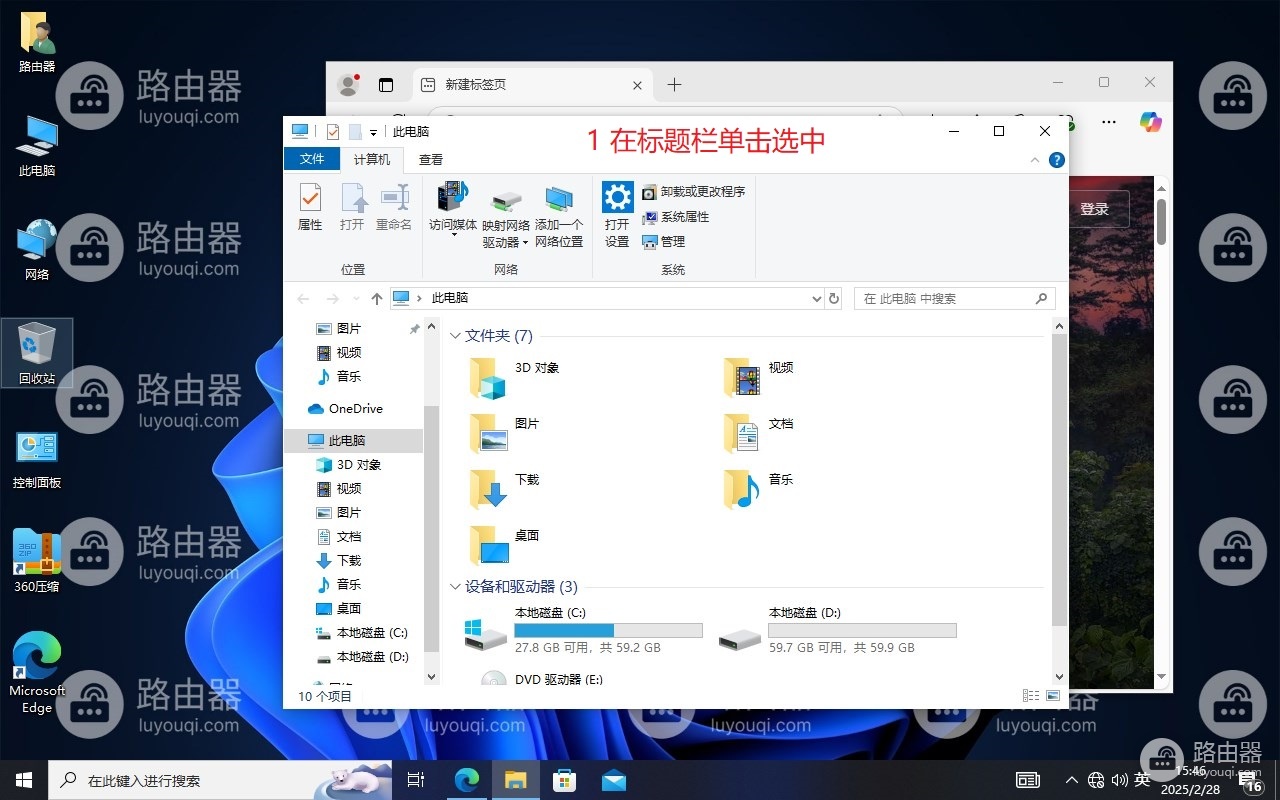Open recent locations dropdown arrow
The image size is (1280, 800).
tap(355, 299)
